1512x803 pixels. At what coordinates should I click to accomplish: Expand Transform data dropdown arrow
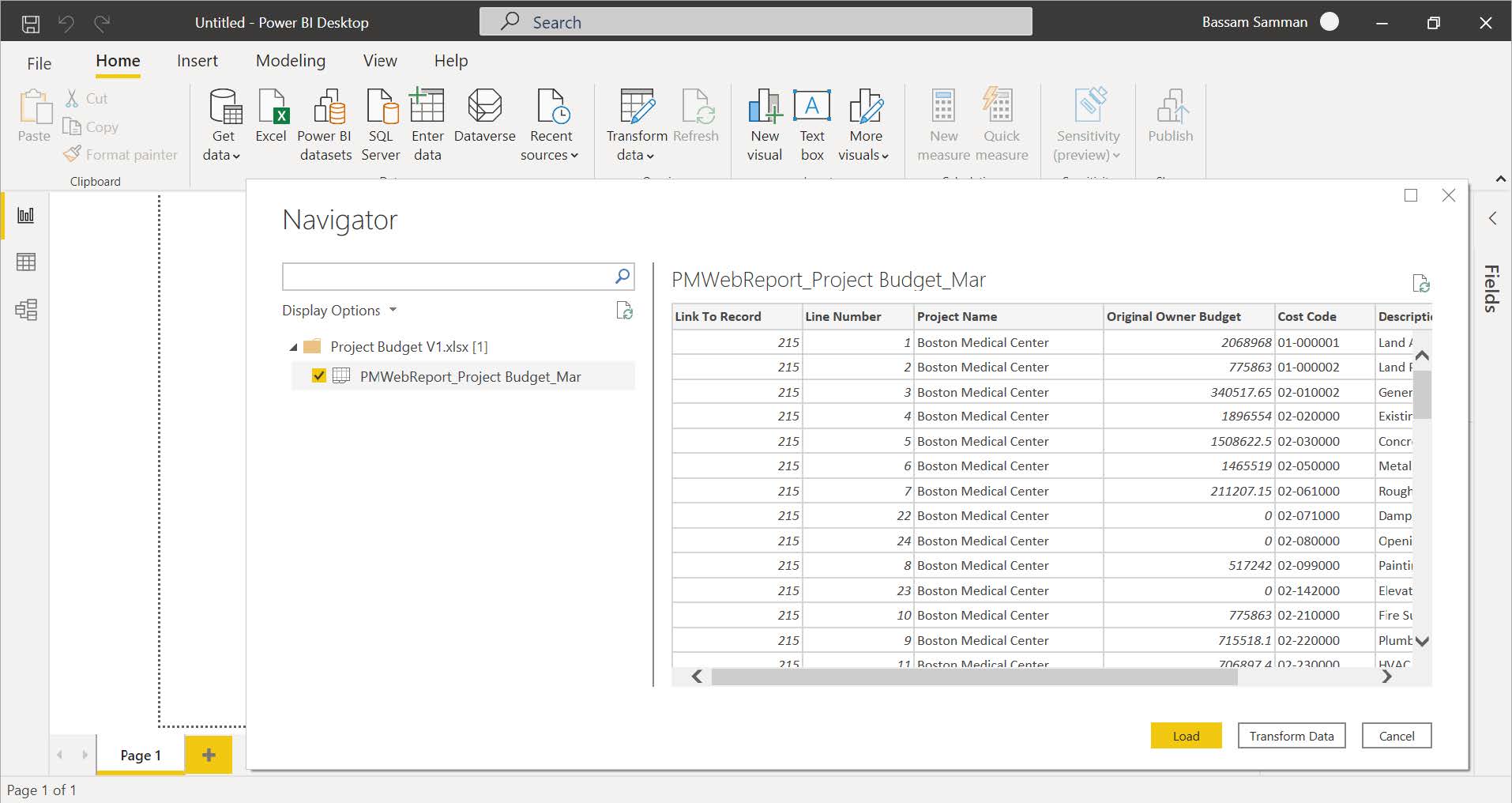(x=649, y=156)
